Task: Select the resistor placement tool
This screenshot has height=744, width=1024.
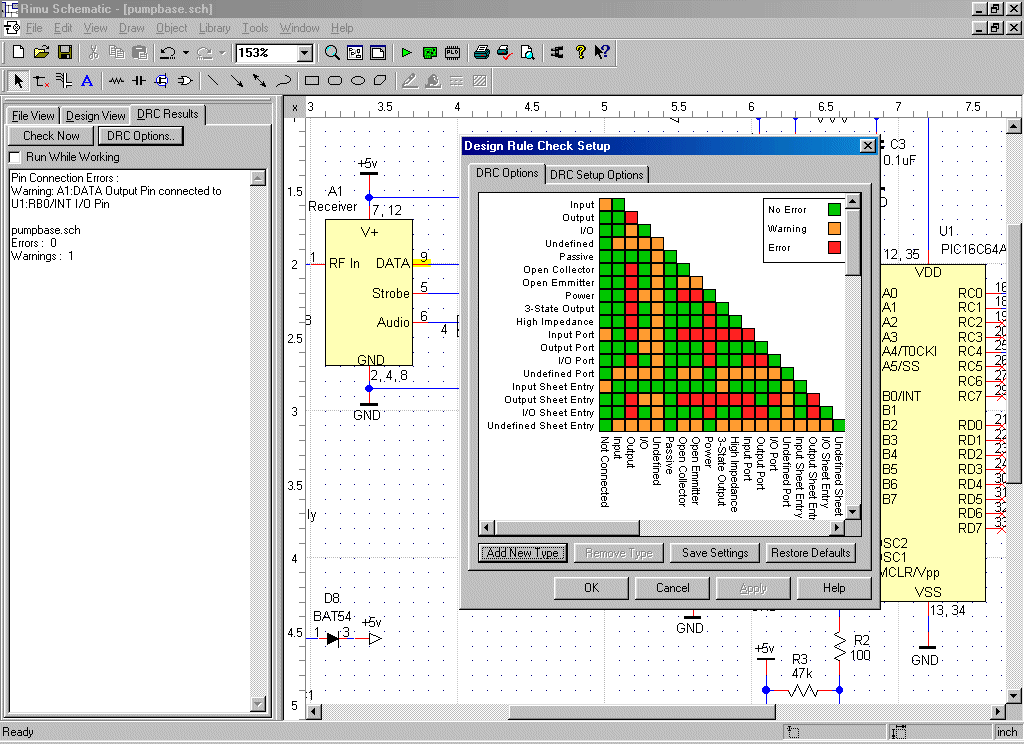Action: (x=116, y=81)
